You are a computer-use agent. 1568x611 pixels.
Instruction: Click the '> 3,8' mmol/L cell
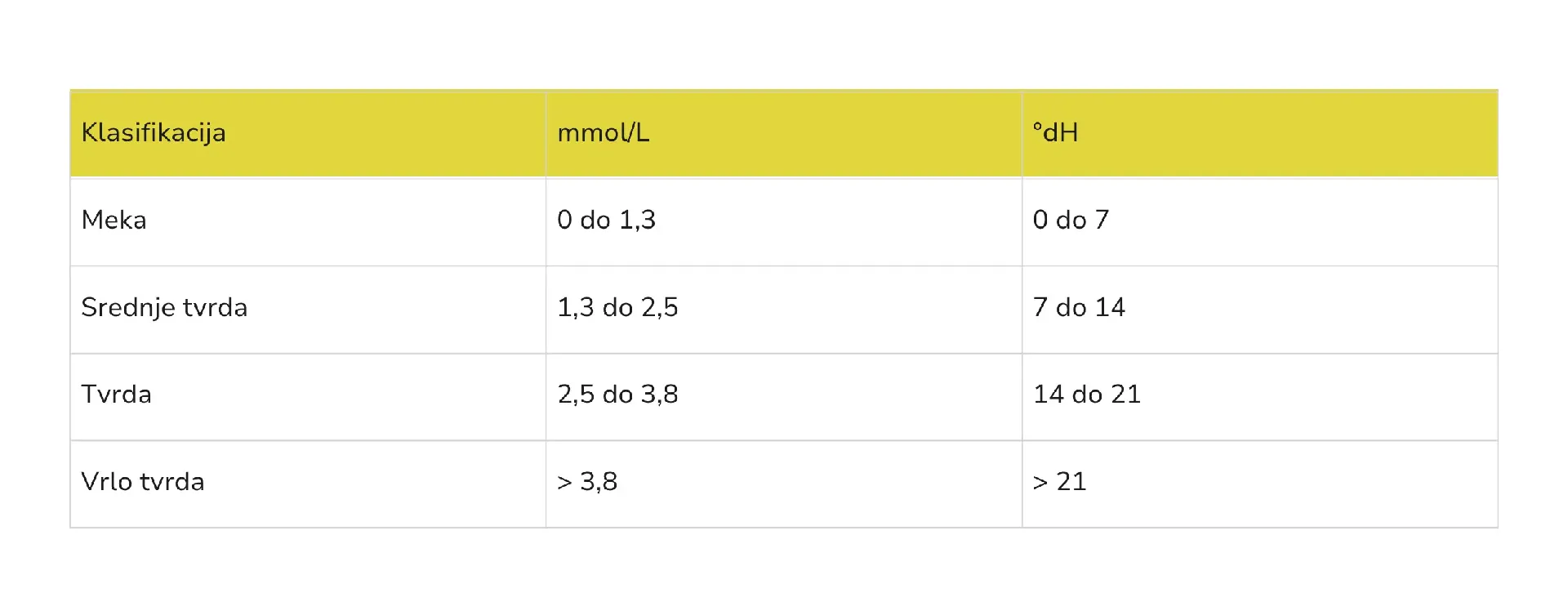tap(587, 482)
